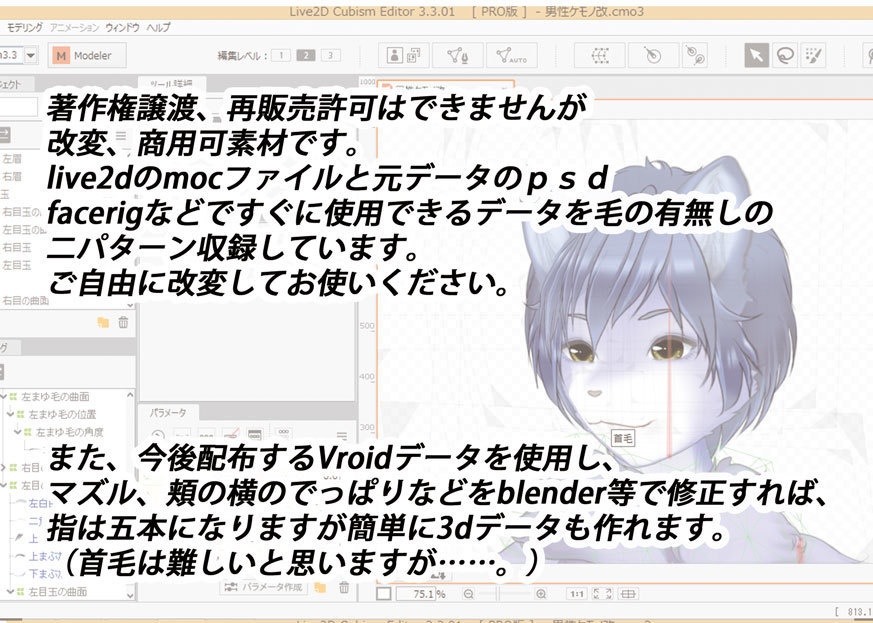Select the 右目の曲面 part row
Viewport: 873px width, 623px height.
(25, 301)
